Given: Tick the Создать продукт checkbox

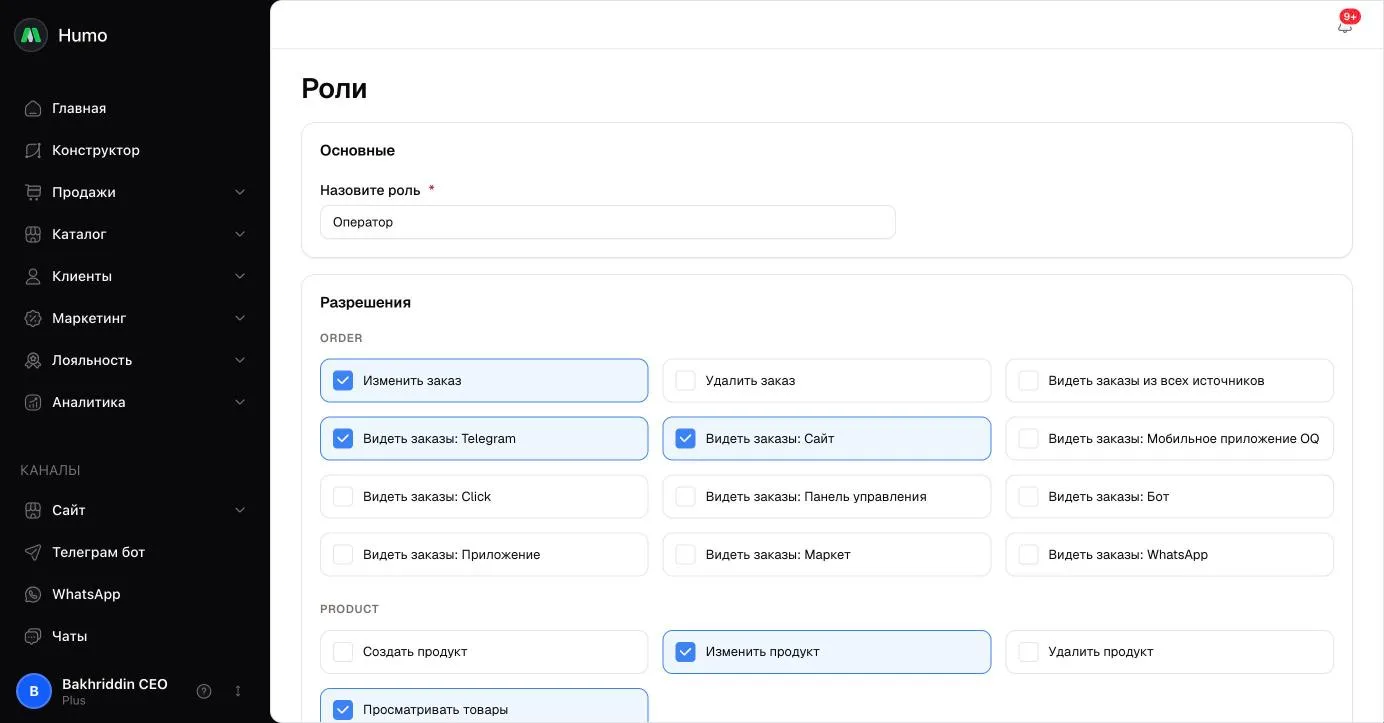Looking at the screenshot, I should 343,652.
